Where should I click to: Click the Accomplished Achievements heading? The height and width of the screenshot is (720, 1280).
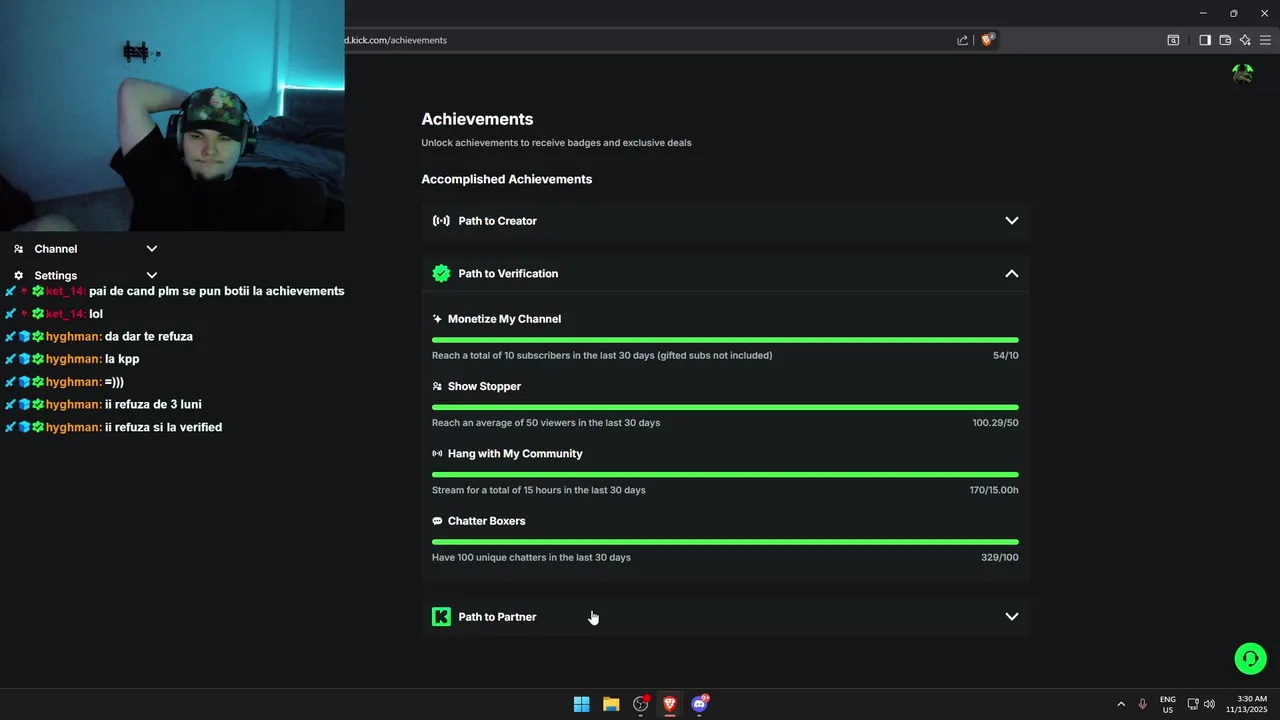tap(507, 179)
